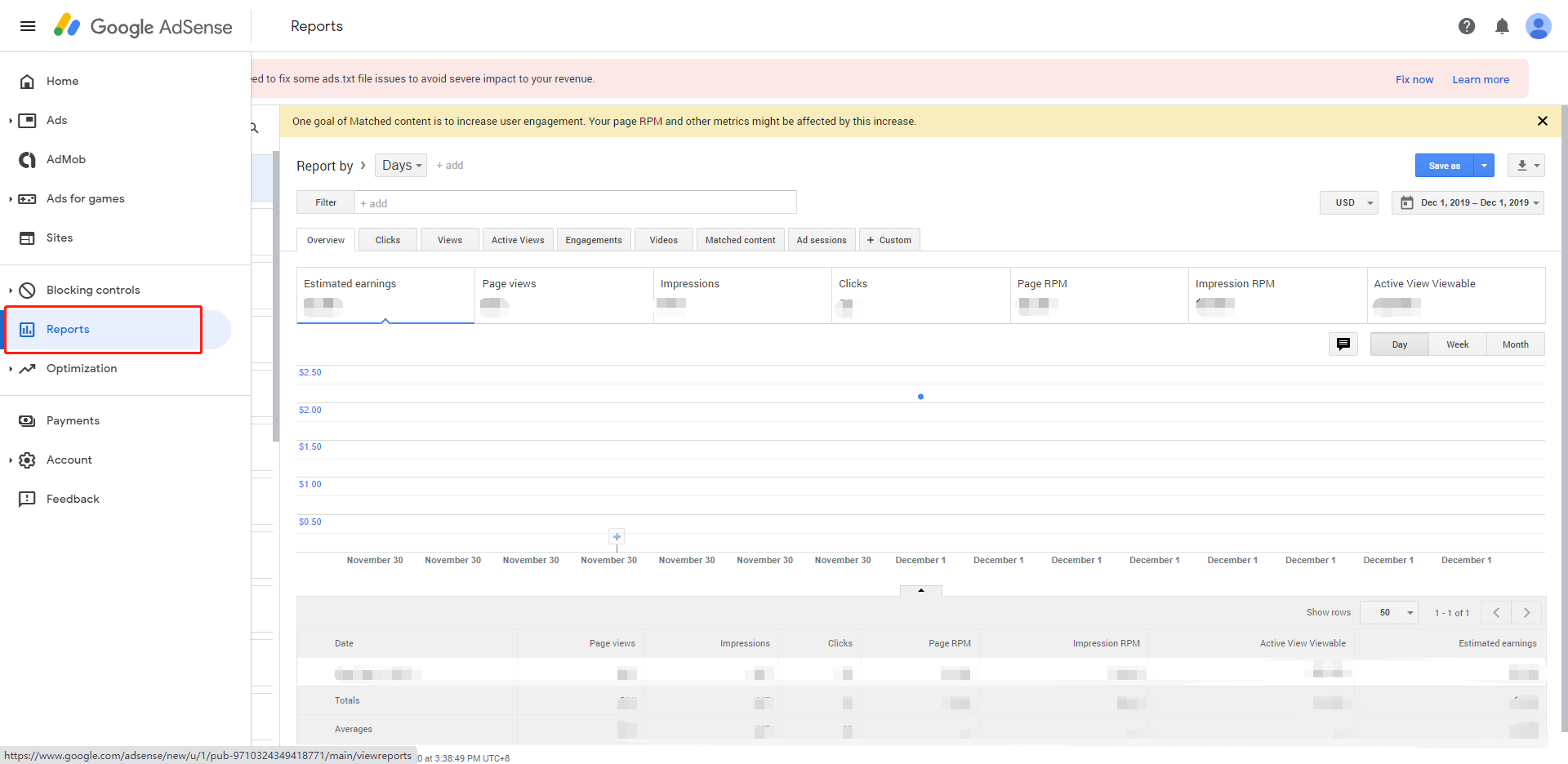1568x764 pixels.
Task: Switch to the Matched content tab
Action: tap(740, 240)
